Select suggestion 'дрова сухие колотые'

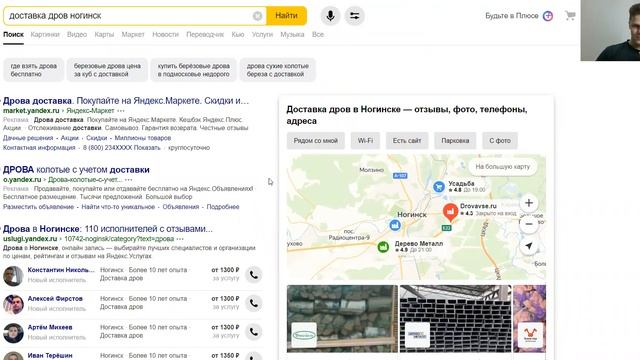point(278,70)
